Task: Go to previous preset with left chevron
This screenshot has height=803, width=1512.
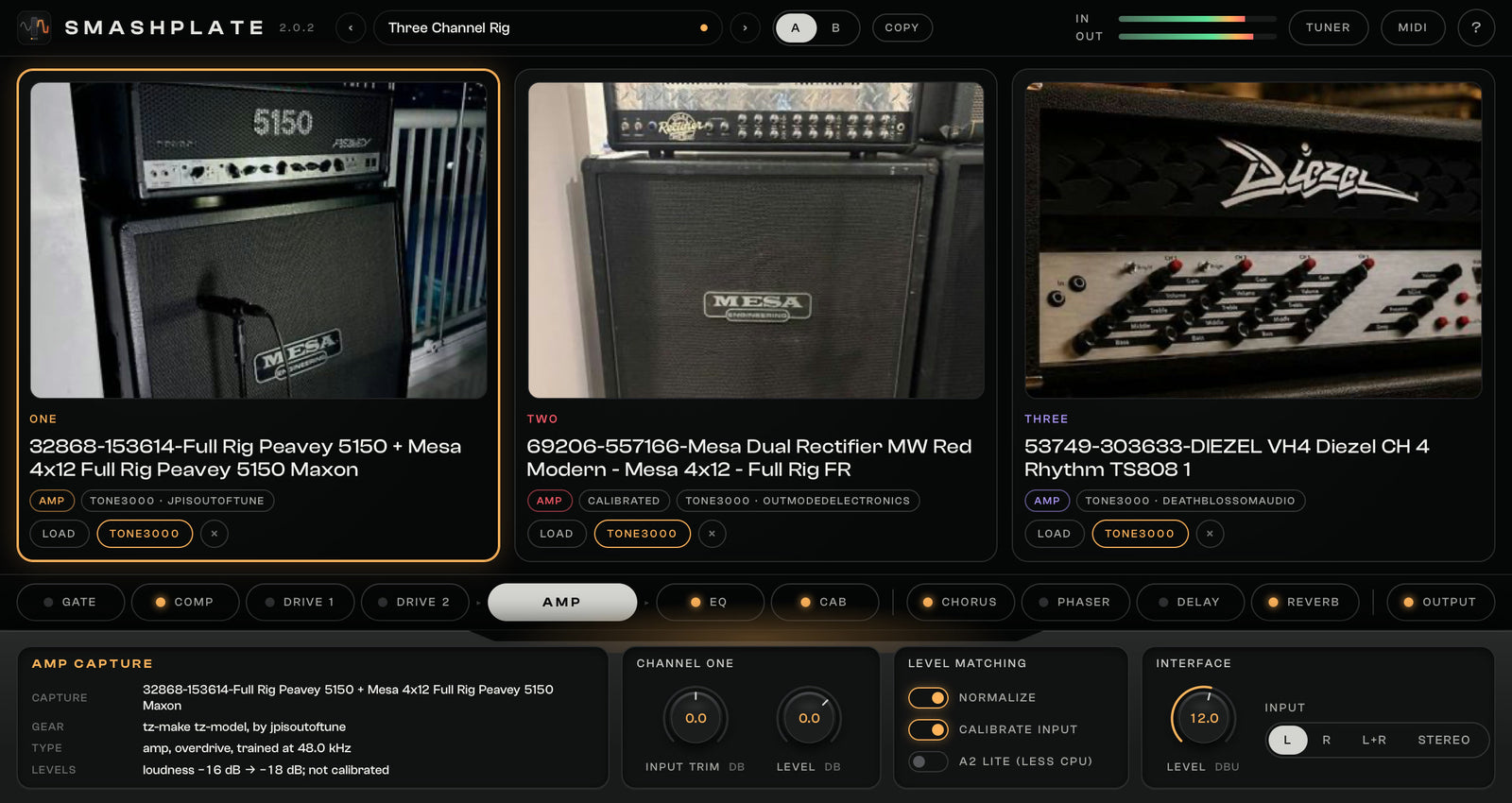Action: pyautogui.click(x=351, y=27)
